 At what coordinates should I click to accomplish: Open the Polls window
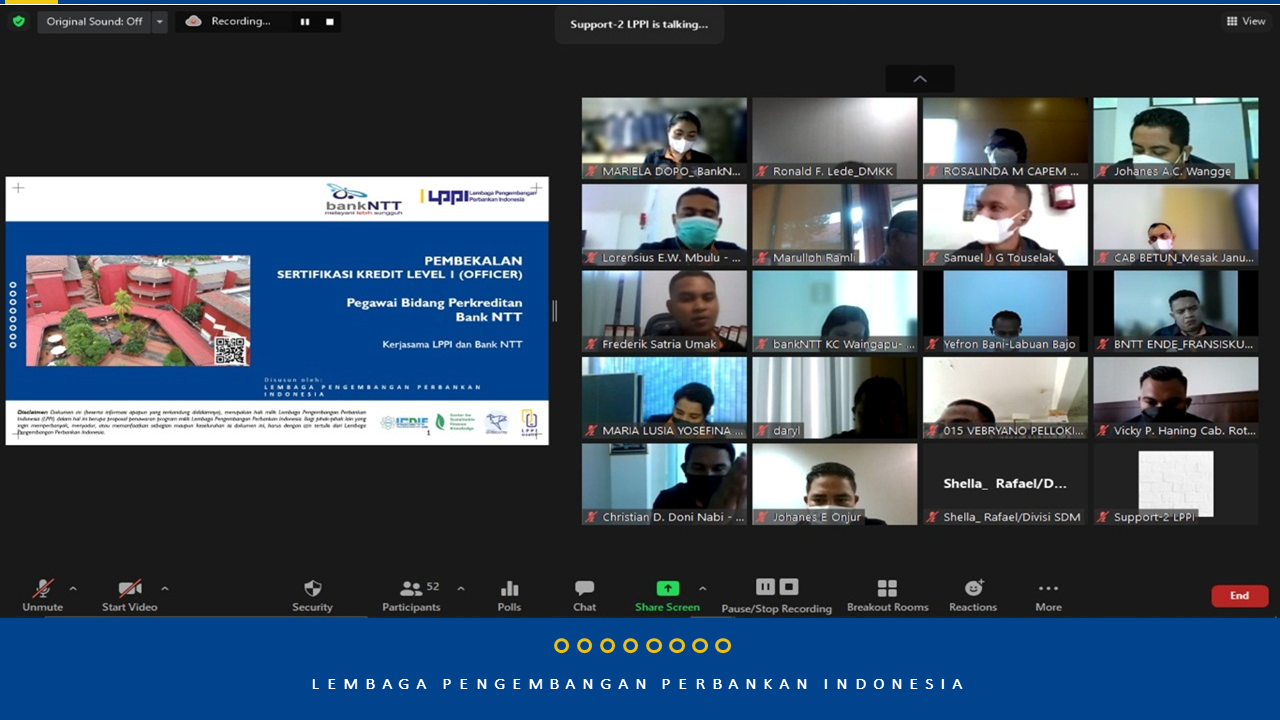[509, 595]
